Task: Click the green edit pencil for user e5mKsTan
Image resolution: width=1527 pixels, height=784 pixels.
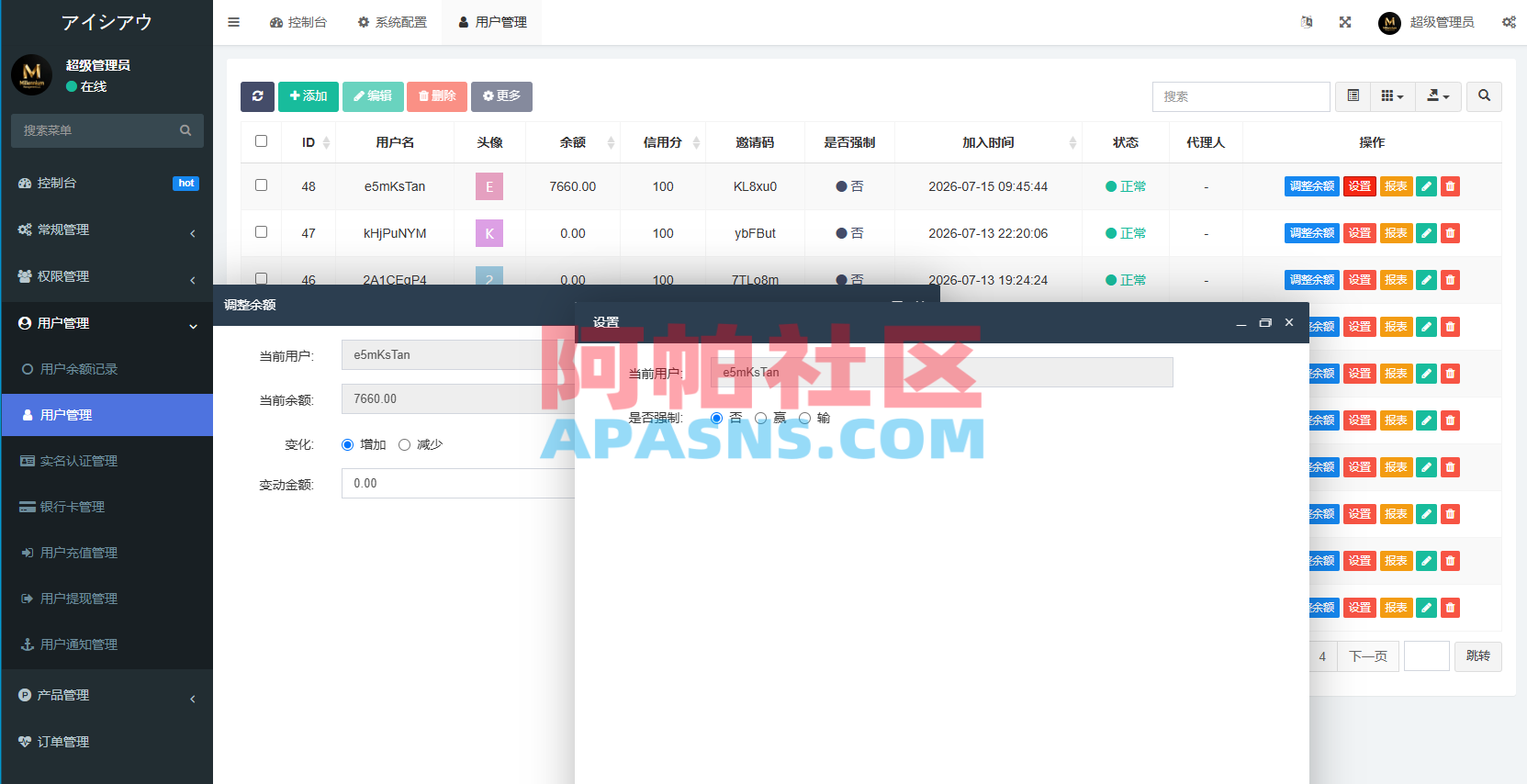Action: tap(1426, 186)
